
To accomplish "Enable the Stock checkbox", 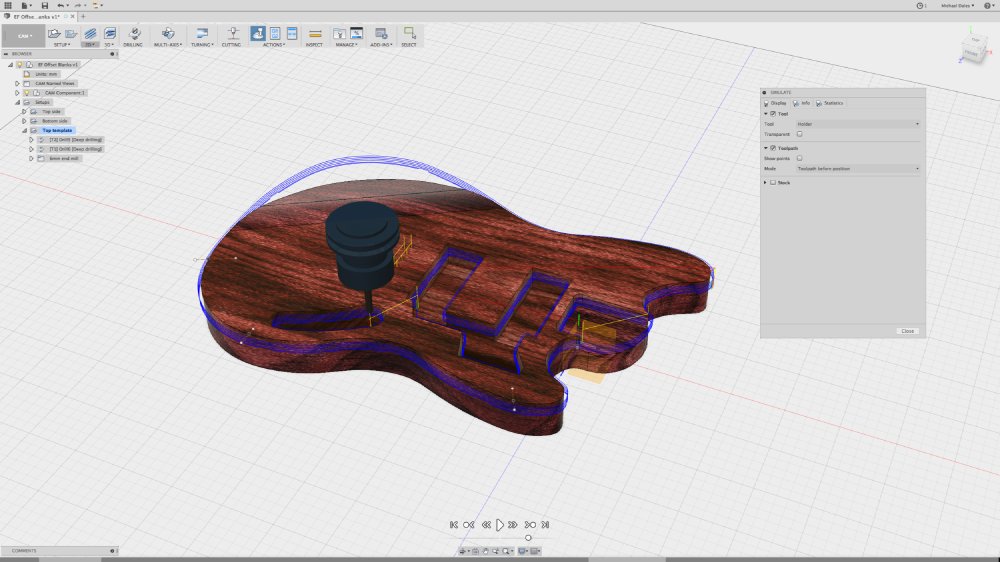I will (x=773, y=182).
